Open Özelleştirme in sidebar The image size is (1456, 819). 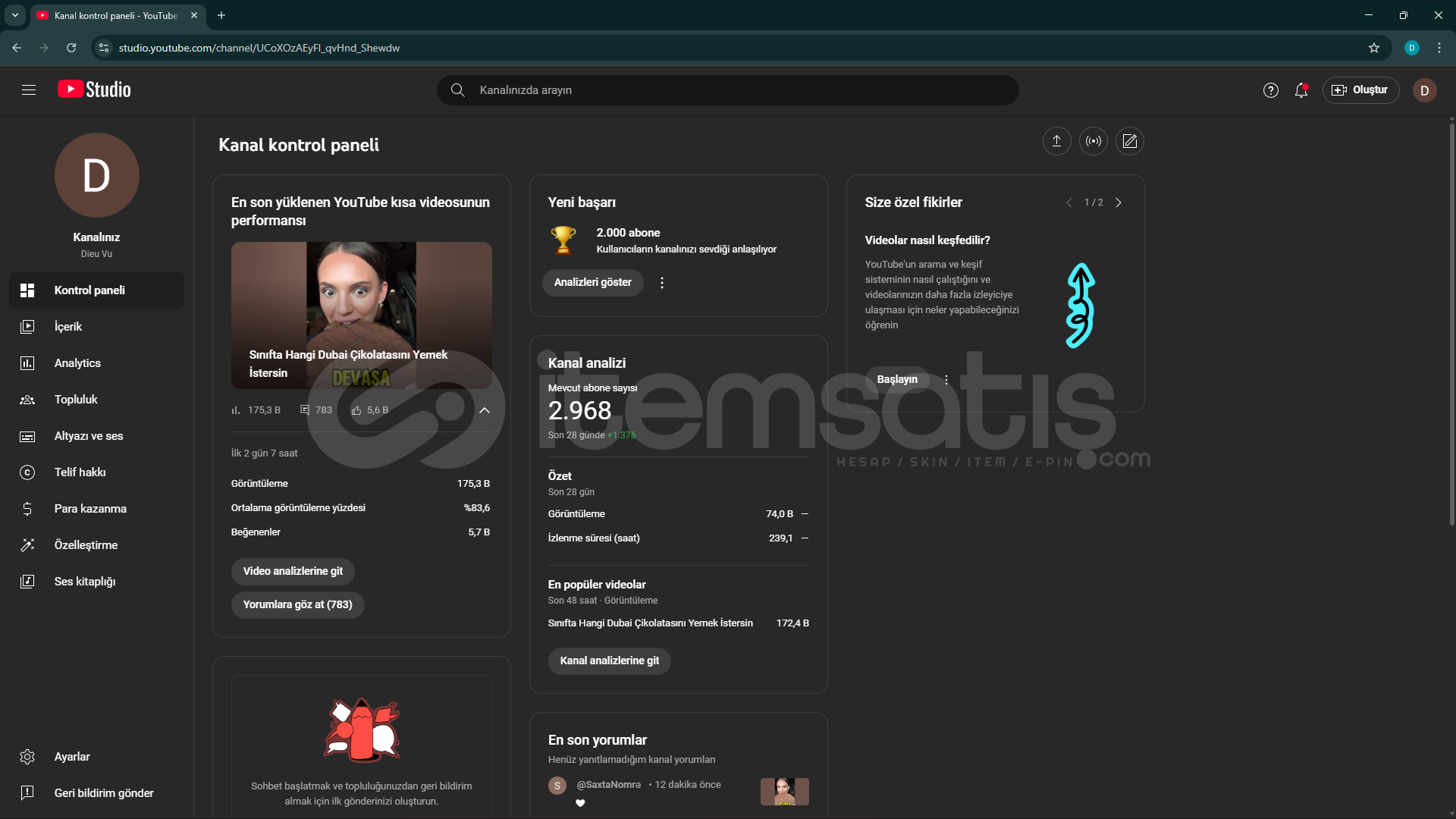pos(96,545)
